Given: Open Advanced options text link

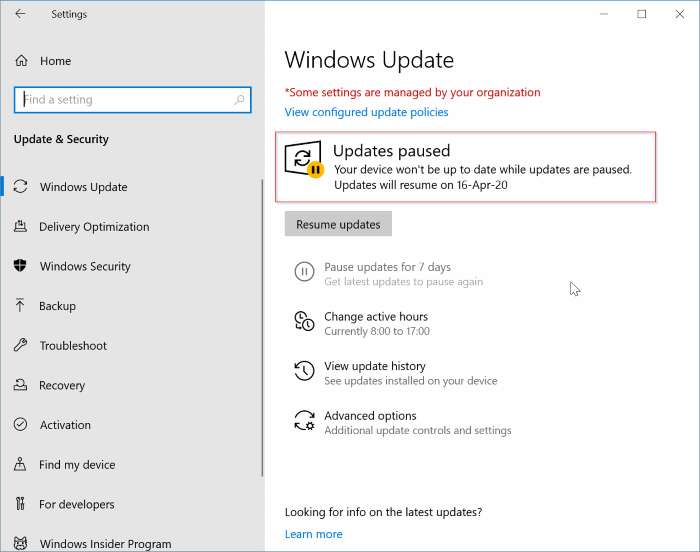Looking at the screenshot, I should coord(370,416).
